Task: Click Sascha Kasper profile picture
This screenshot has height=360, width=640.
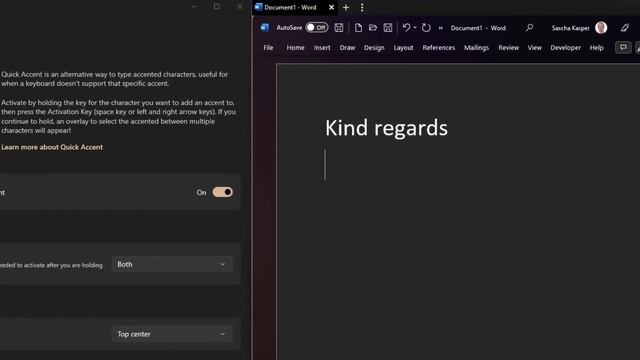Action: click(601, 27)
